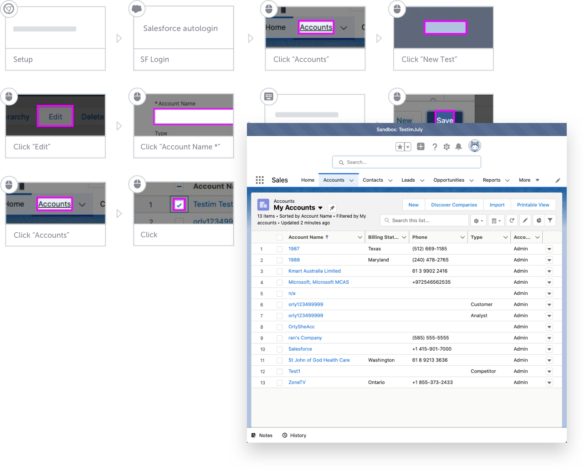Screen dimensions: 585x470
Task: Open the Kmart Australia Limited account link
Action: (315, 271)
